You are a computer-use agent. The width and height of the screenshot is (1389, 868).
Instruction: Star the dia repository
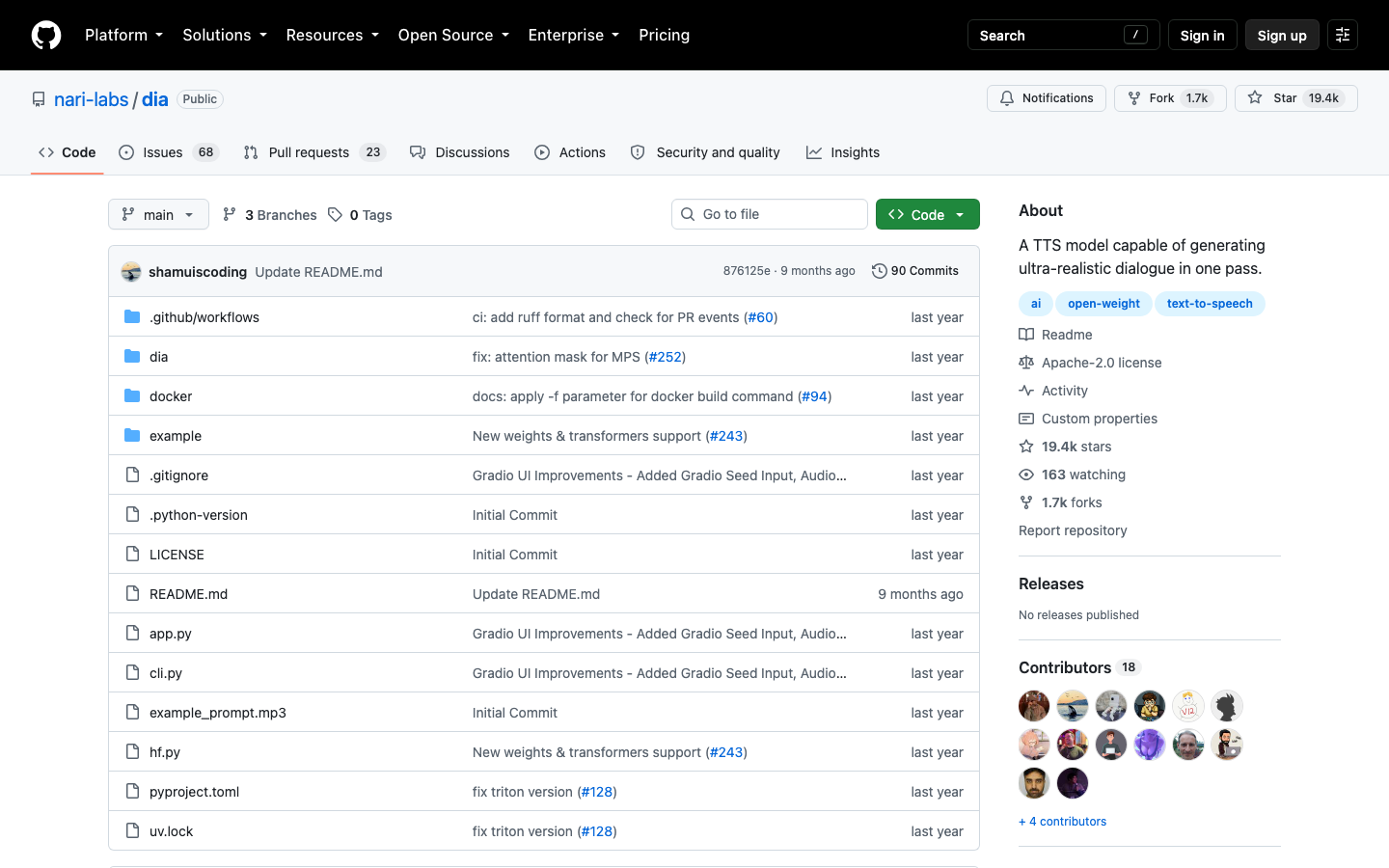coord(1295,98)
